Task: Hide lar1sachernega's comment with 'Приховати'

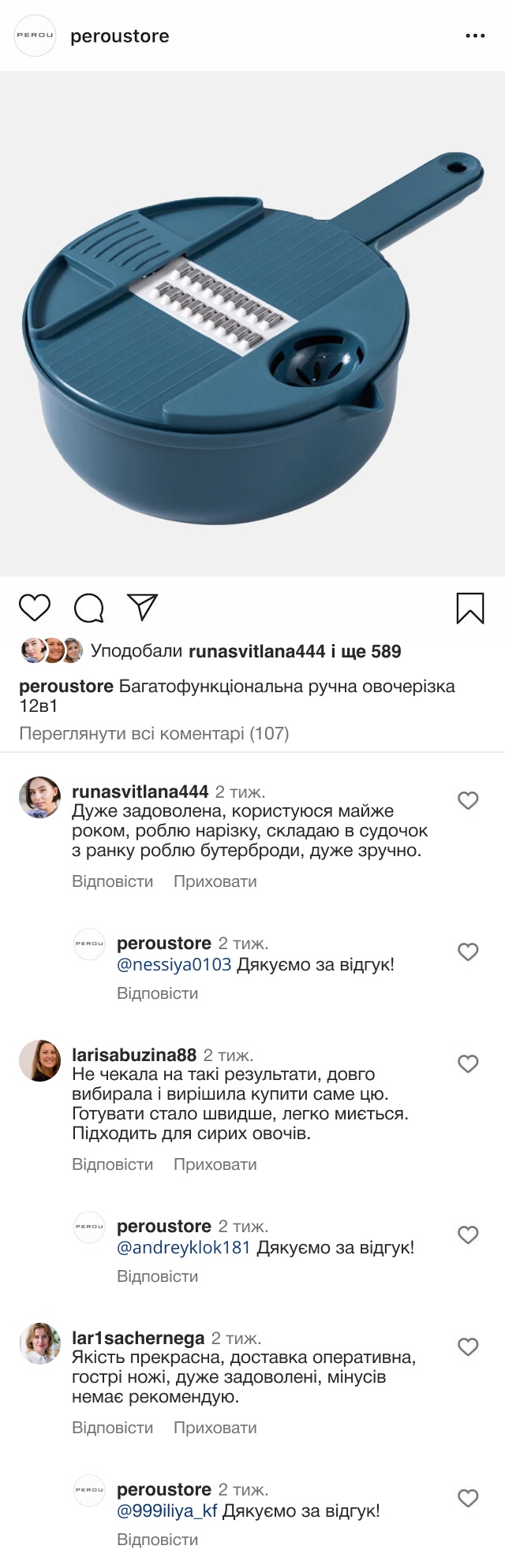Action: [215, 1428]
